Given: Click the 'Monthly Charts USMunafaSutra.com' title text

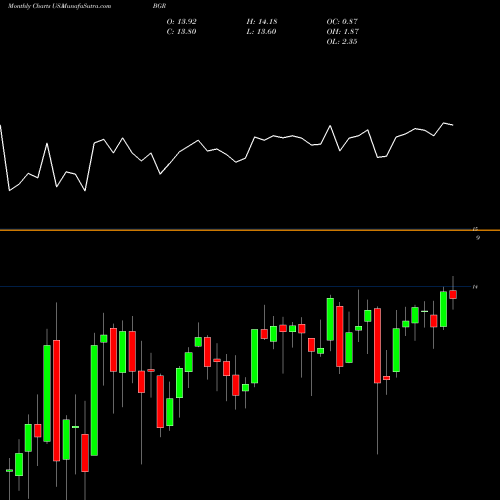Looking at the screenshot, I should (59, 6).
